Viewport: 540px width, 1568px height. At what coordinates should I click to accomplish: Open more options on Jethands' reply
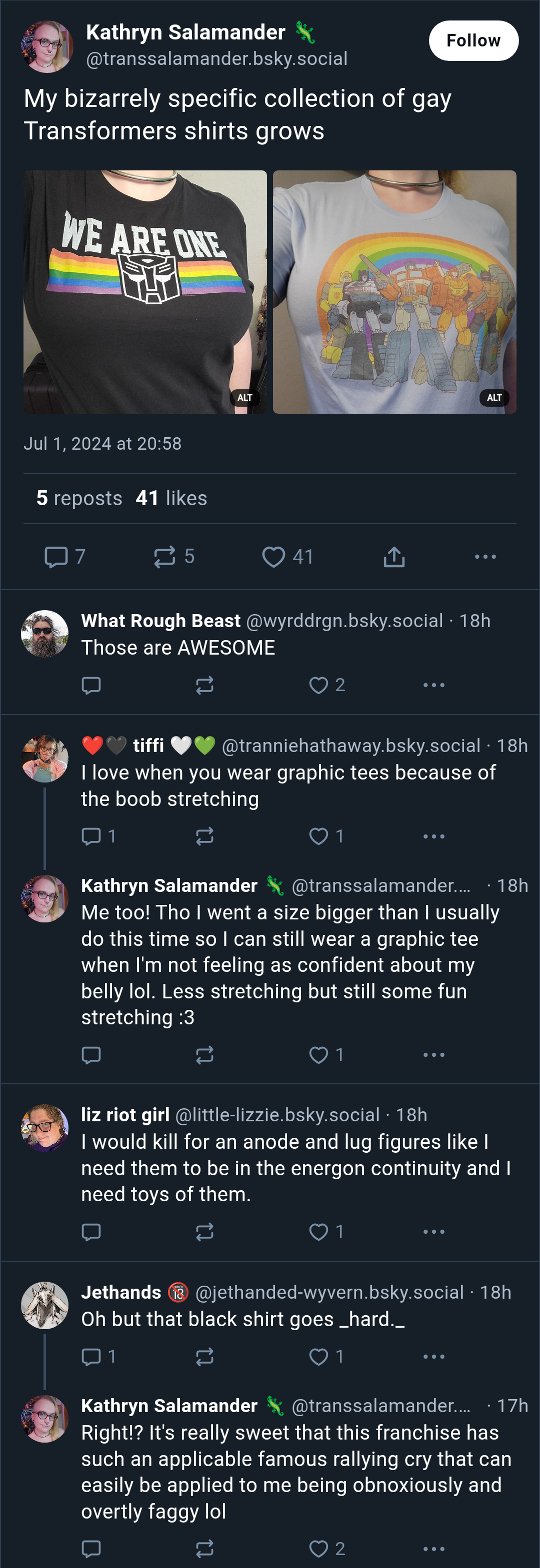tap(433, 1356)
